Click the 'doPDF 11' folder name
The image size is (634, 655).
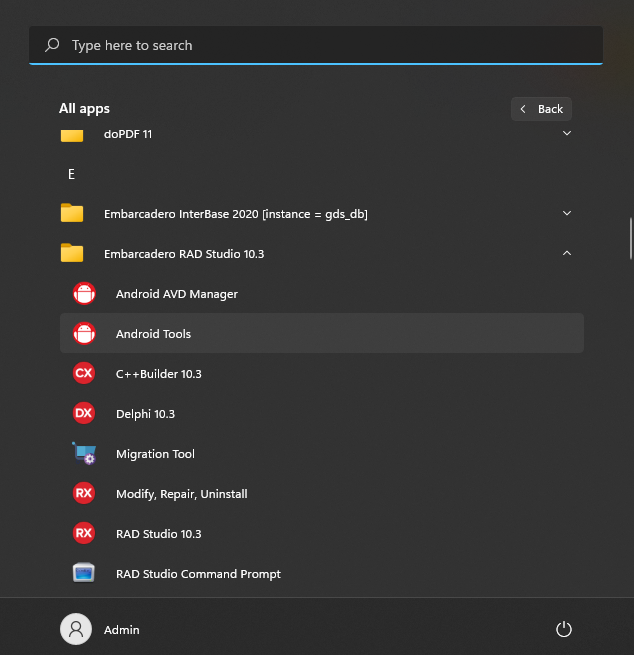coord(128,134)
